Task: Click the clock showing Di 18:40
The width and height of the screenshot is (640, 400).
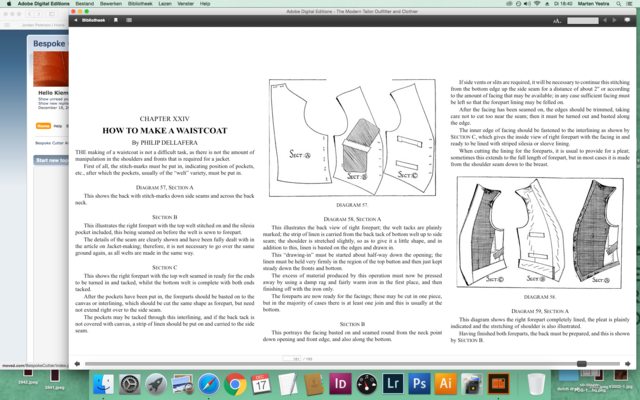Action: [x=564, y=4]
